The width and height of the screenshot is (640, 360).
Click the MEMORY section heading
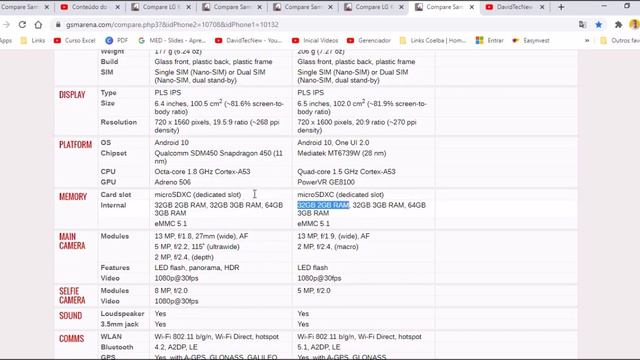click(73, 197)
